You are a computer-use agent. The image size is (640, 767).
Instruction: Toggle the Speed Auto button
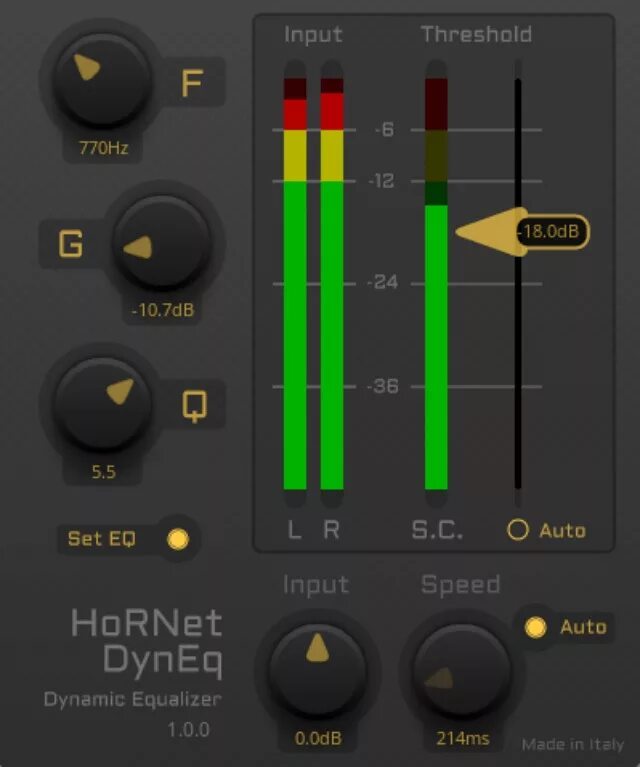(x=535, y=627)
